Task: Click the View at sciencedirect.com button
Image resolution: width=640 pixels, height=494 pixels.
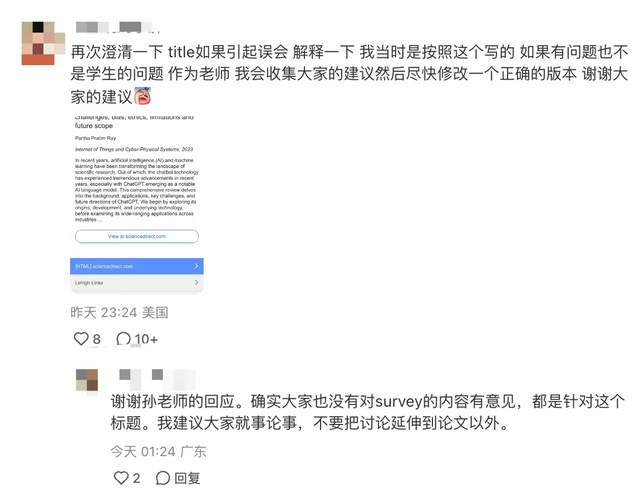Action: coord(137,236)
